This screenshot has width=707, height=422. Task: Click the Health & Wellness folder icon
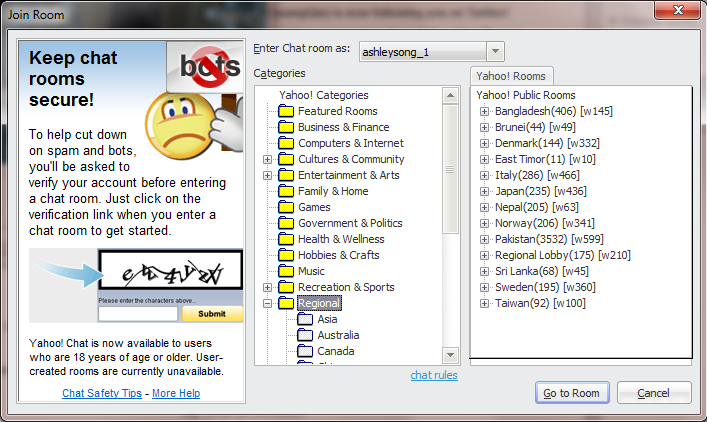286,239
